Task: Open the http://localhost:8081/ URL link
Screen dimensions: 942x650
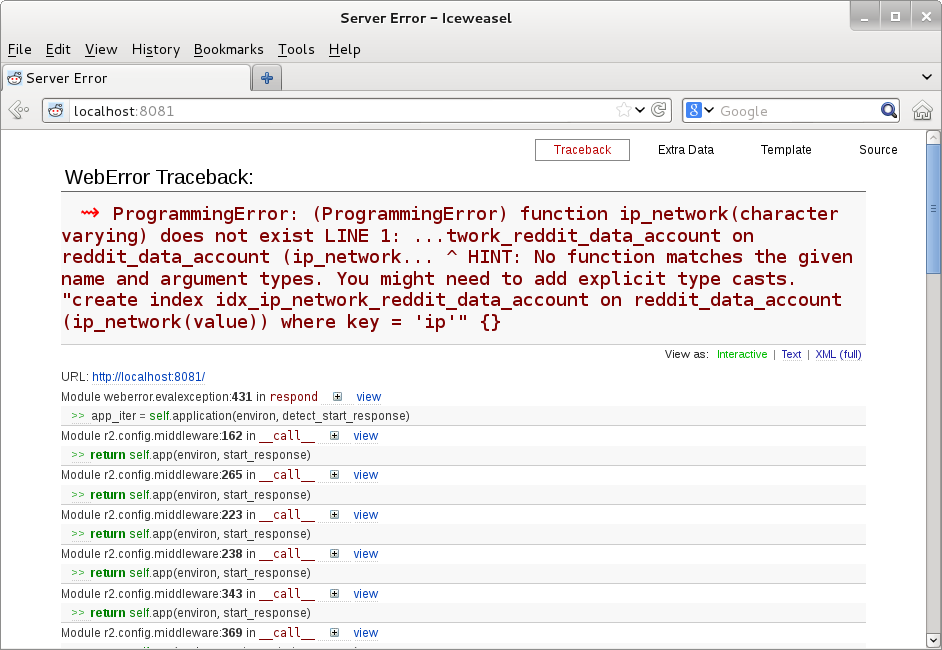Action: tap(148, 377)
